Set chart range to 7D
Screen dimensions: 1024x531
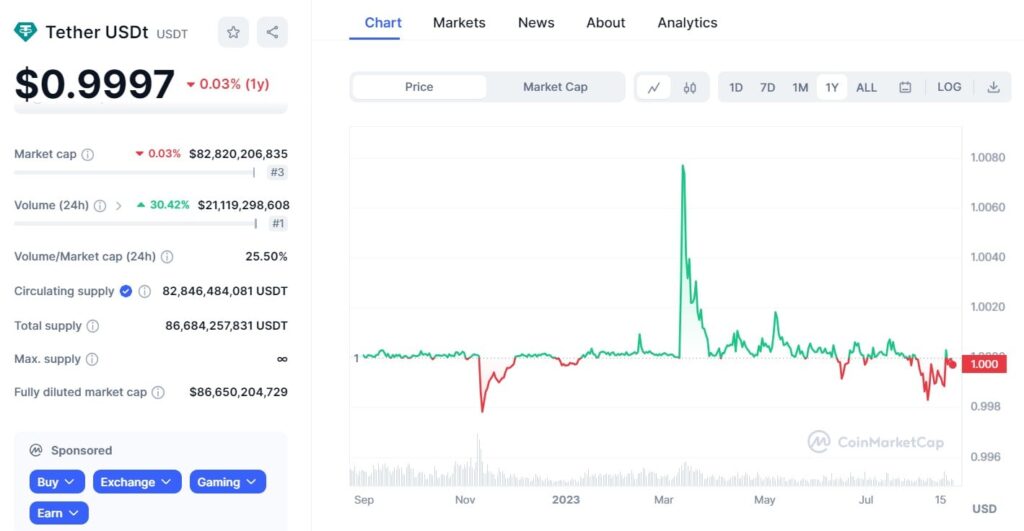767,88
